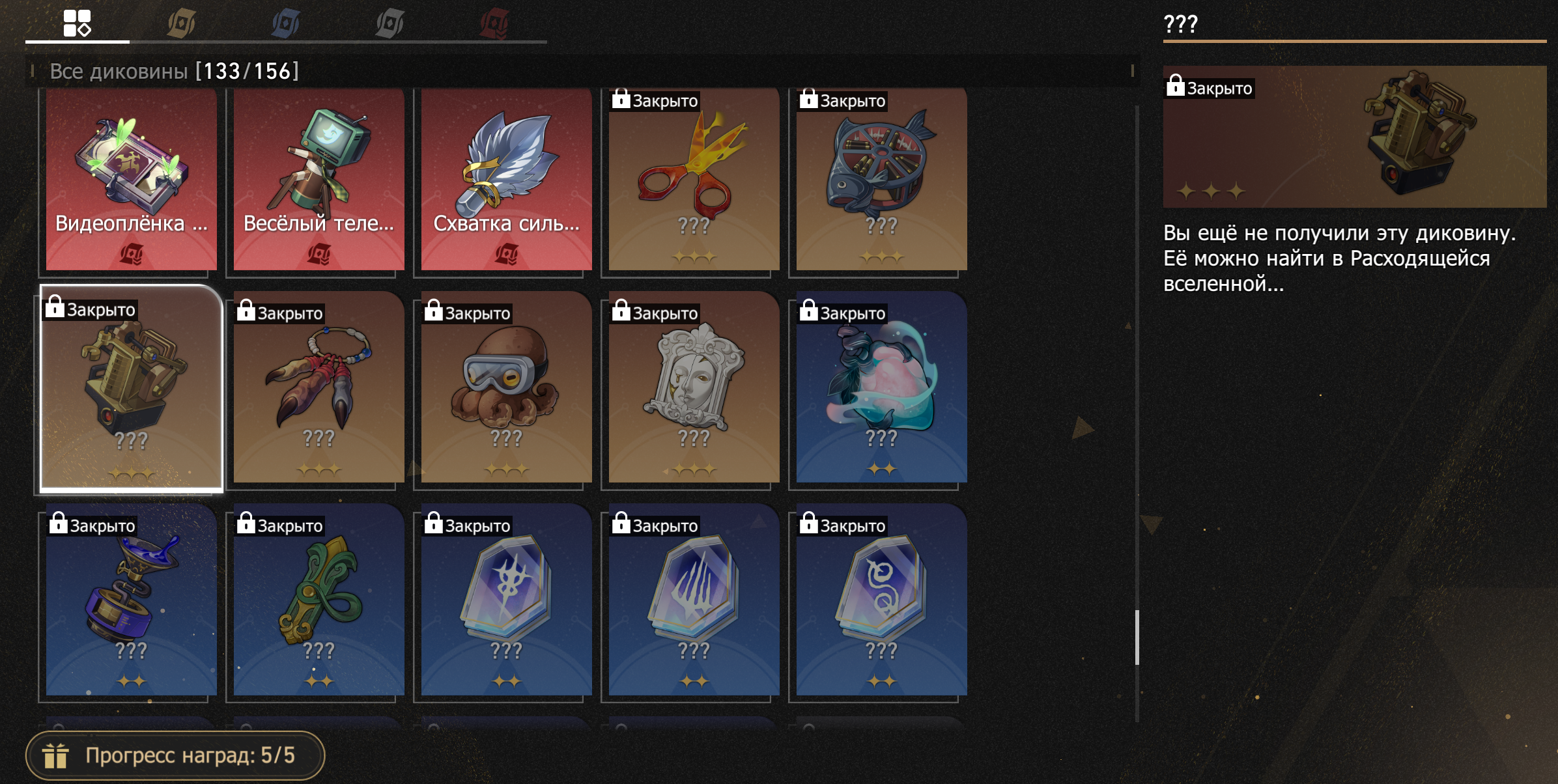
Task: Select the locked octopus with goggles curio
Action: pos(506,387)
